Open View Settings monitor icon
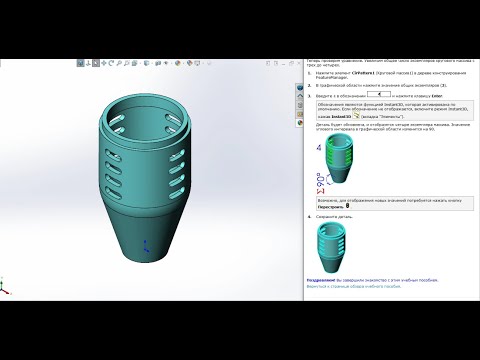This screenshot has width=480, height=360. [197, 63]
